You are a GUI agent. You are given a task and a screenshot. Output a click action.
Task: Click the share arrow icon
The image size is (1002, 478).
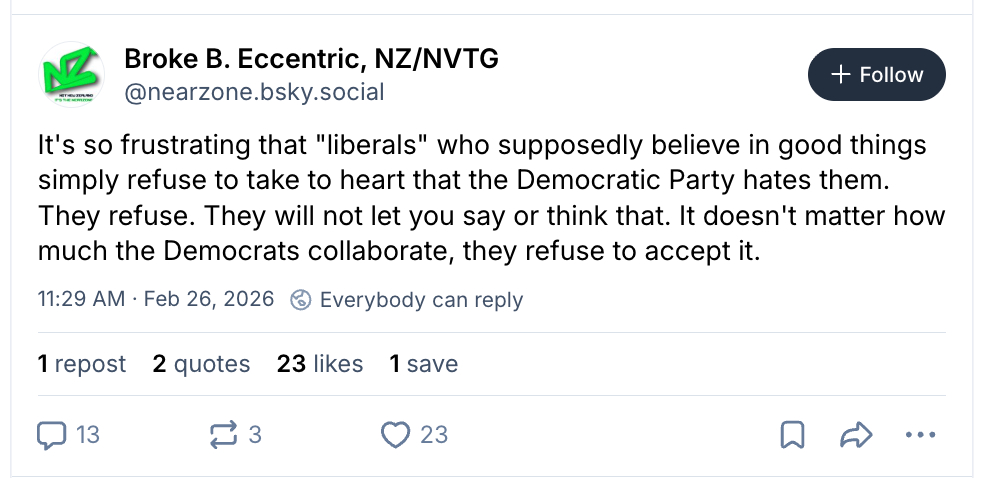pyautogui.click(x=856, y=434)
